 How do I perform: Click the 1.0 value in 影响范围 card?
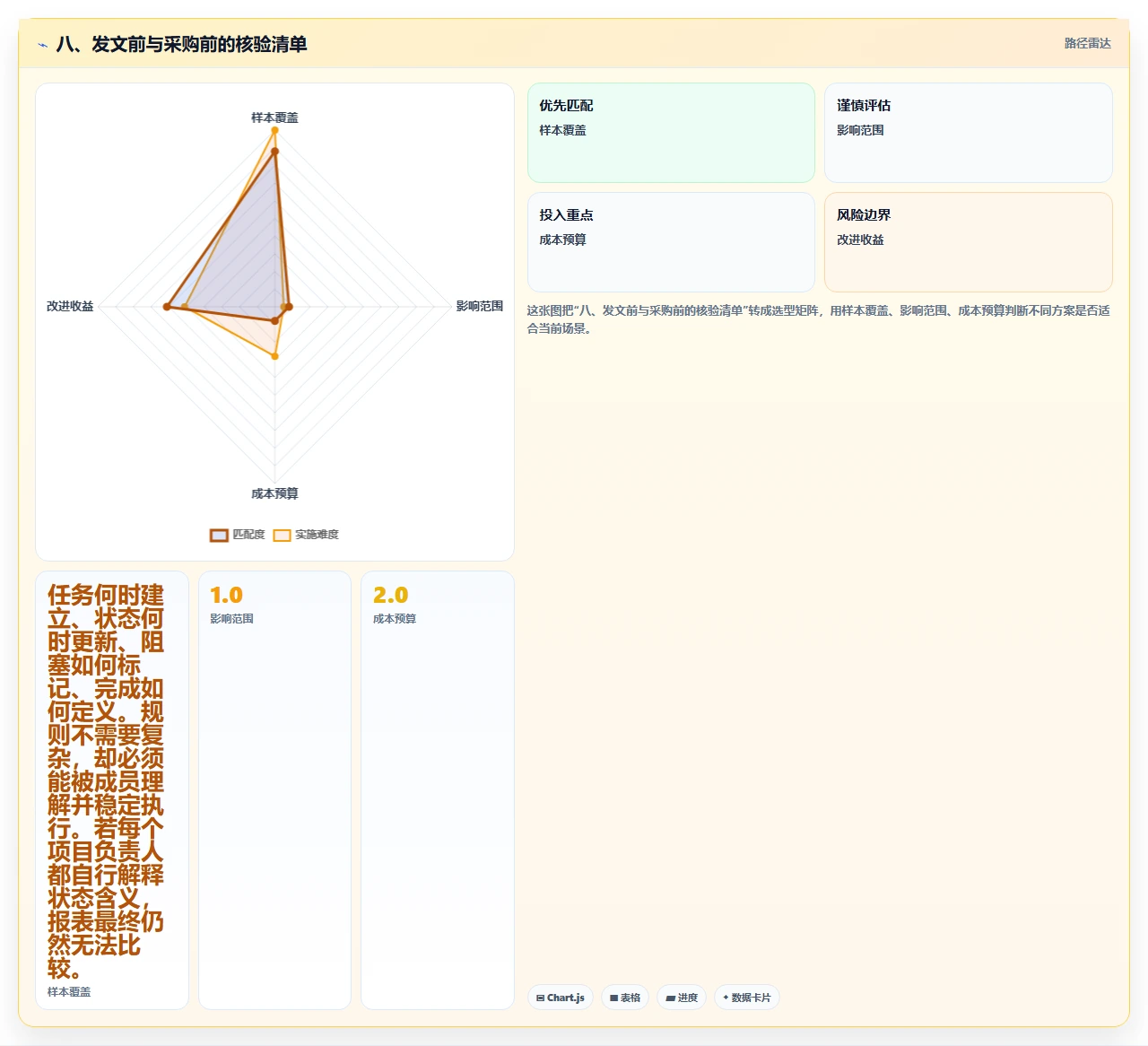pyautogui.click(x=226, y=595)
